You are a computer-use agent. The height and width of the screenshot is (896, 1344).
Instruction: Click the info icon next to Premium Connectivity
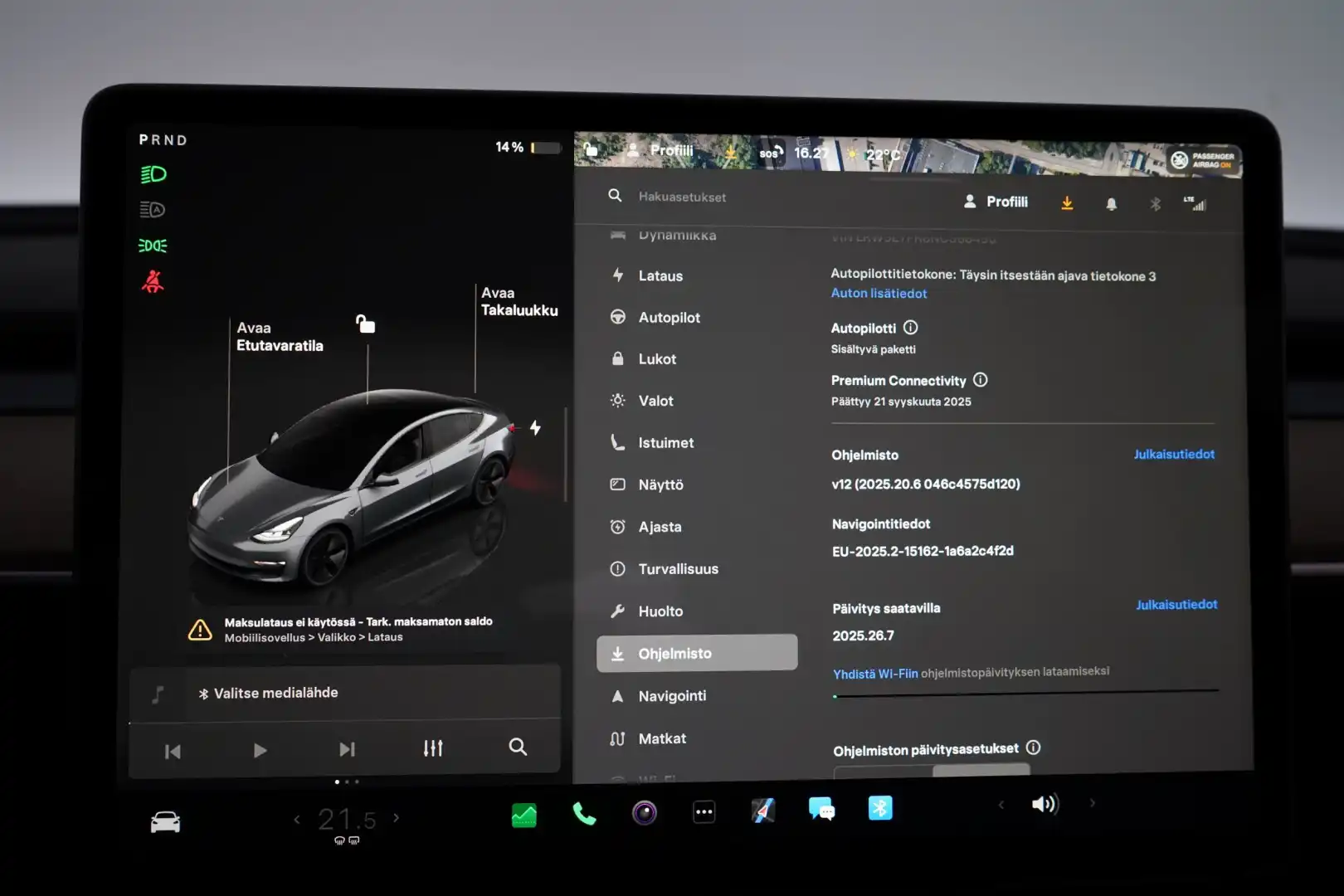click(980, 380)
